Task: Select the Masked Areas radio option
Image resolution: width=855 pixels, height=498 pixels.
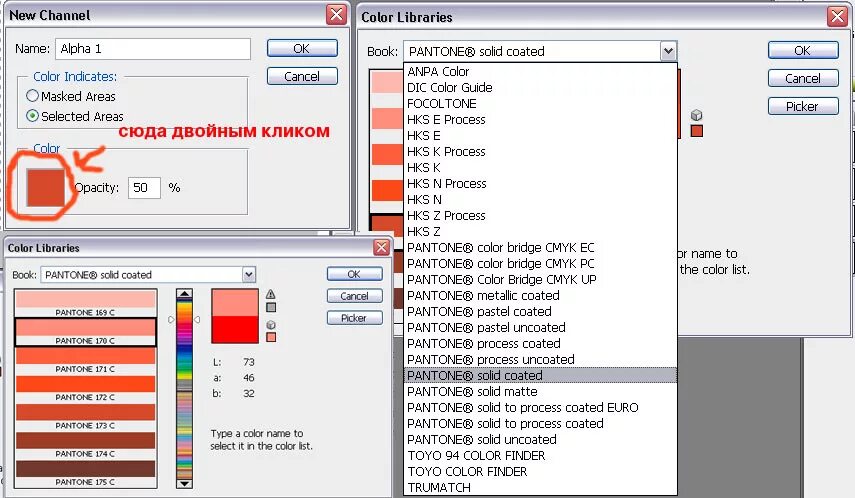Action: (x=32, y=96)
